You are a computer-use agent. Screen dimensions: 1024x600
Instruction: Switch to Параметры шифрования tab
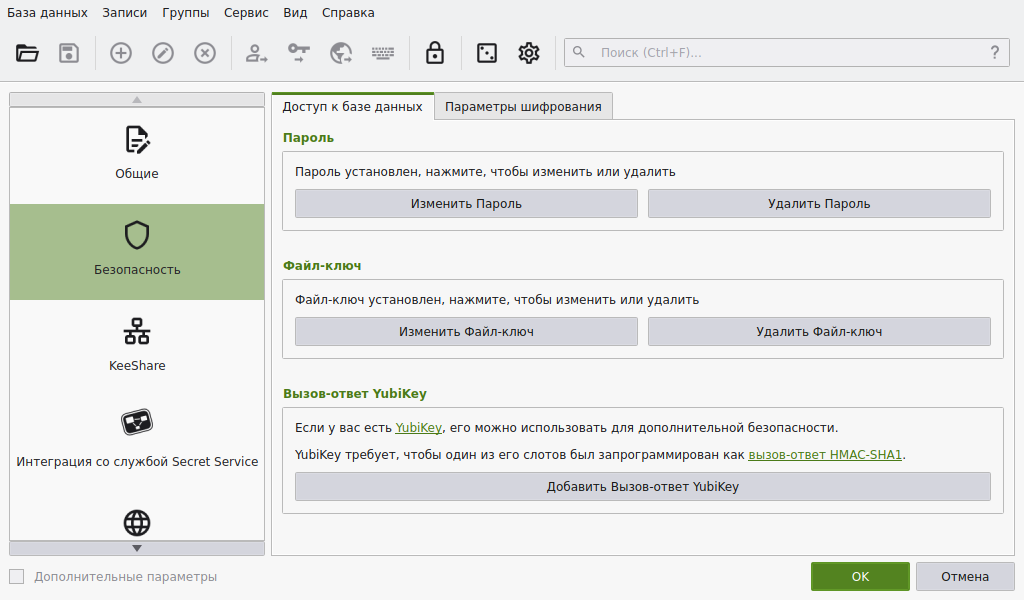click(523, 107)
